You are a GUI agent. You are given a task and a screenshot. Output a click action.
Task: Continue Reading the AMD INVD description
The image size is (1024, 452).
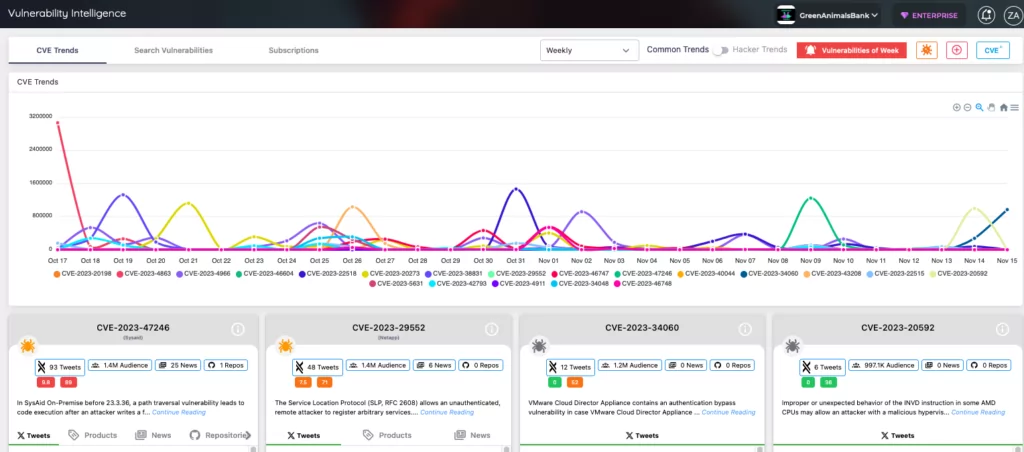pyautogui.click(x=978, y=412)
